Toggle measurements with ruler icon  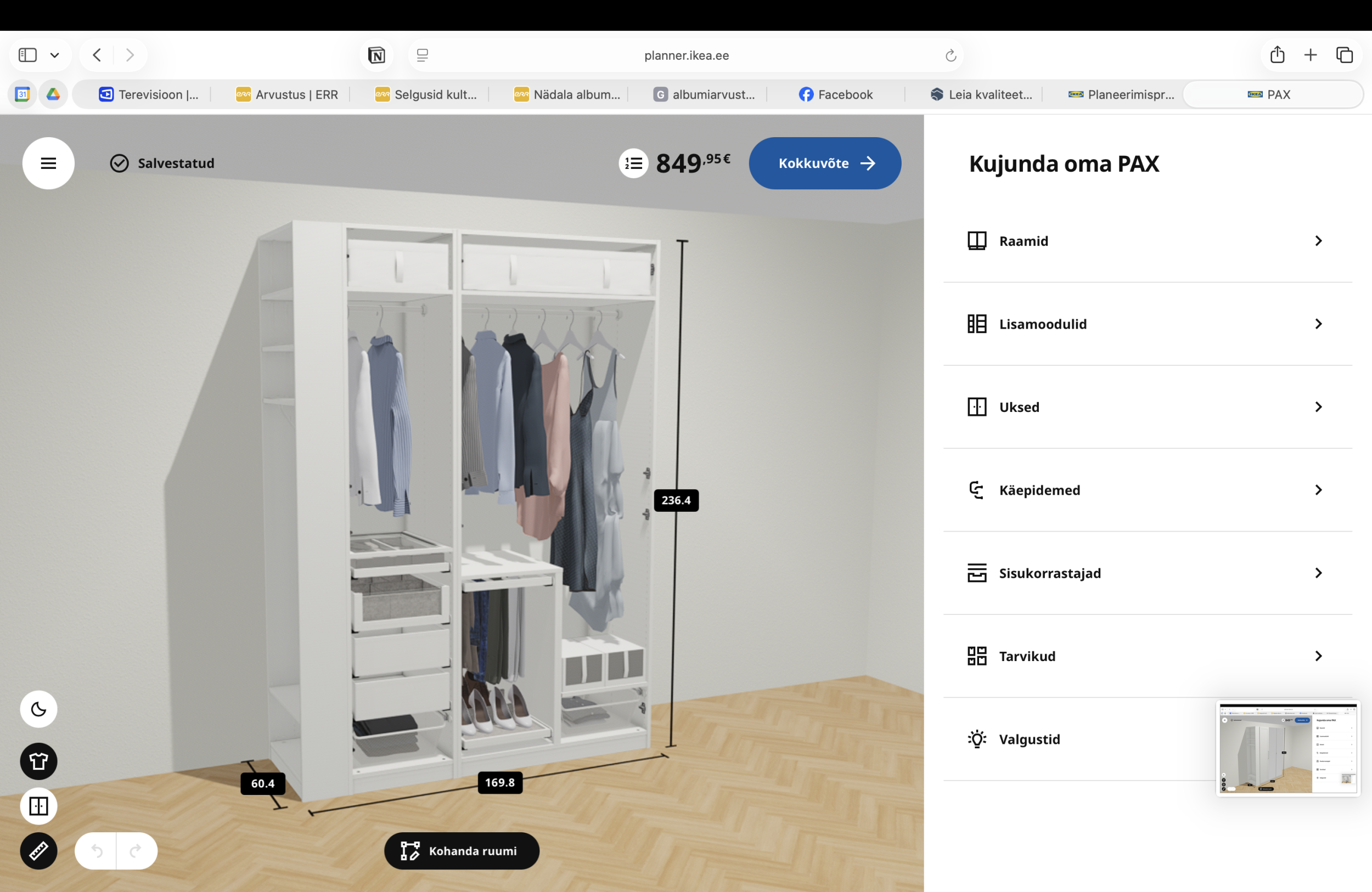pos(38,850)
